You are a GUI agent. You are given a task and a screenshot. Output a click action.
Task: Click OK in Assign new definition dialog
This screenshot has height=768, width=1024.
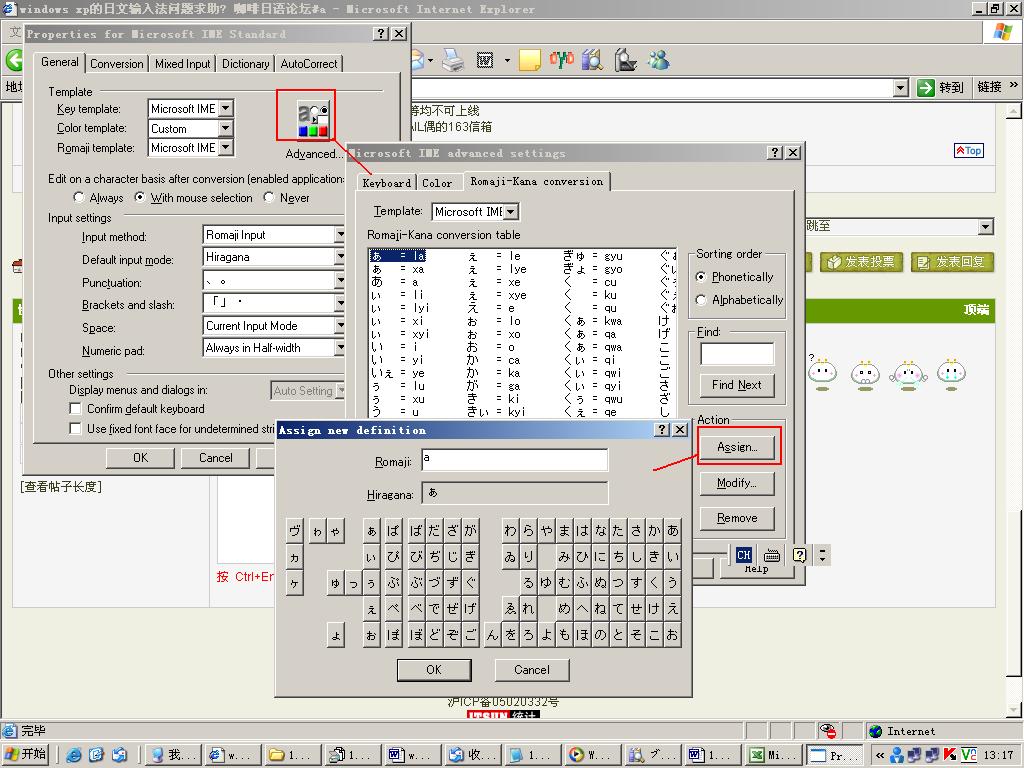click(434, 669)
